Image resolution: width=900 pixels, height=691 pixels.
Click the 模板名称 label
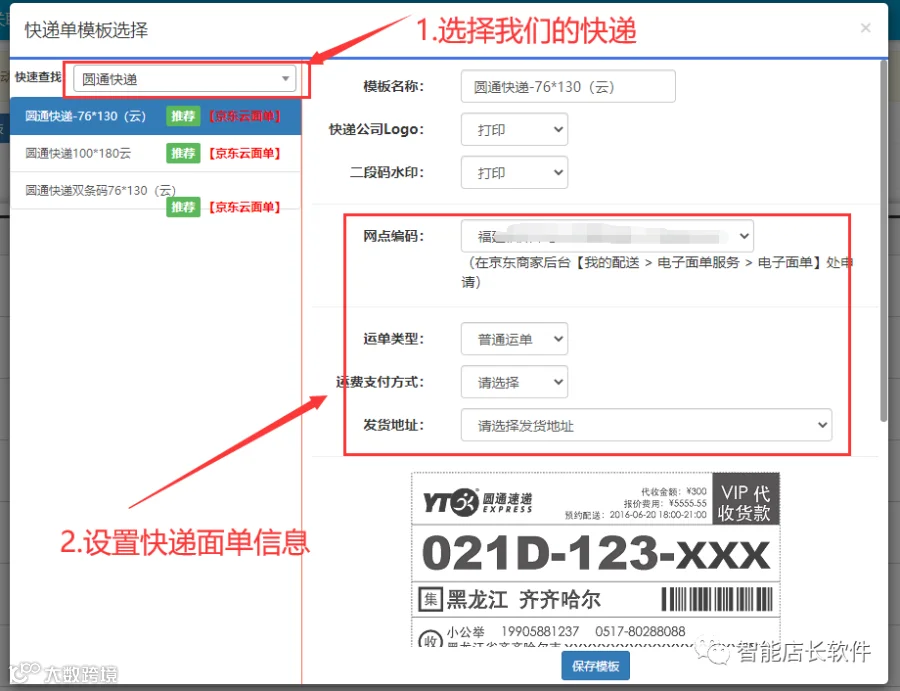click(x=394, y=87)
